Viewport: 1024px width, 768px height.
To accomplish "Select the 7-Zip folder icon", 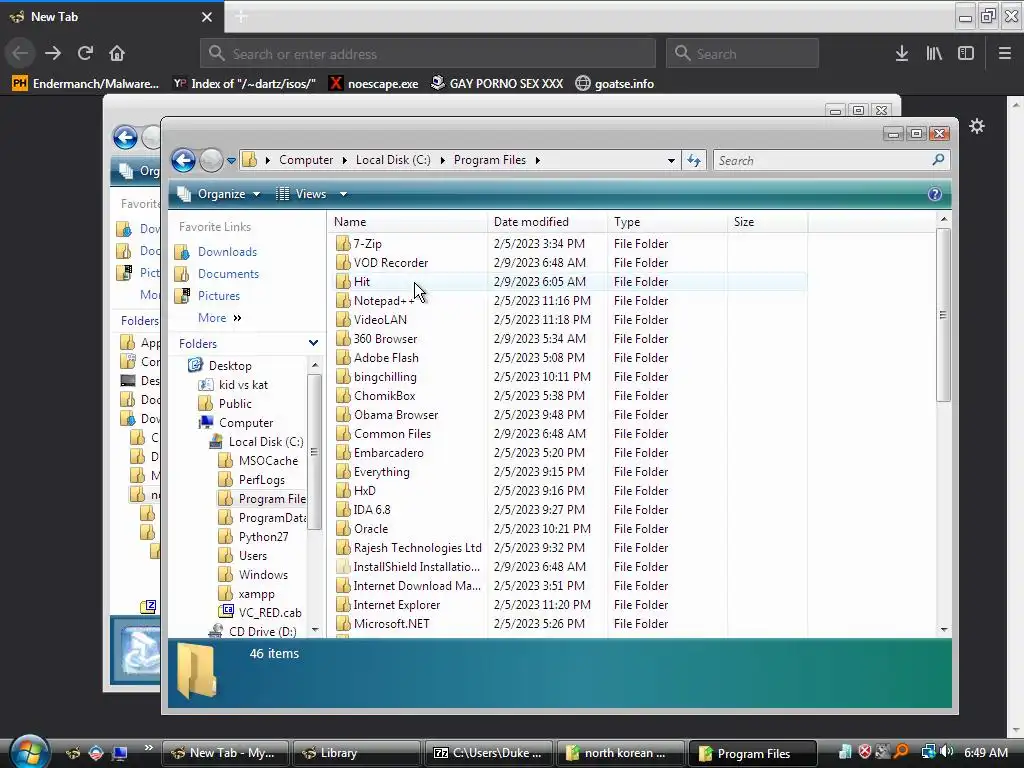I will [343, 244].
